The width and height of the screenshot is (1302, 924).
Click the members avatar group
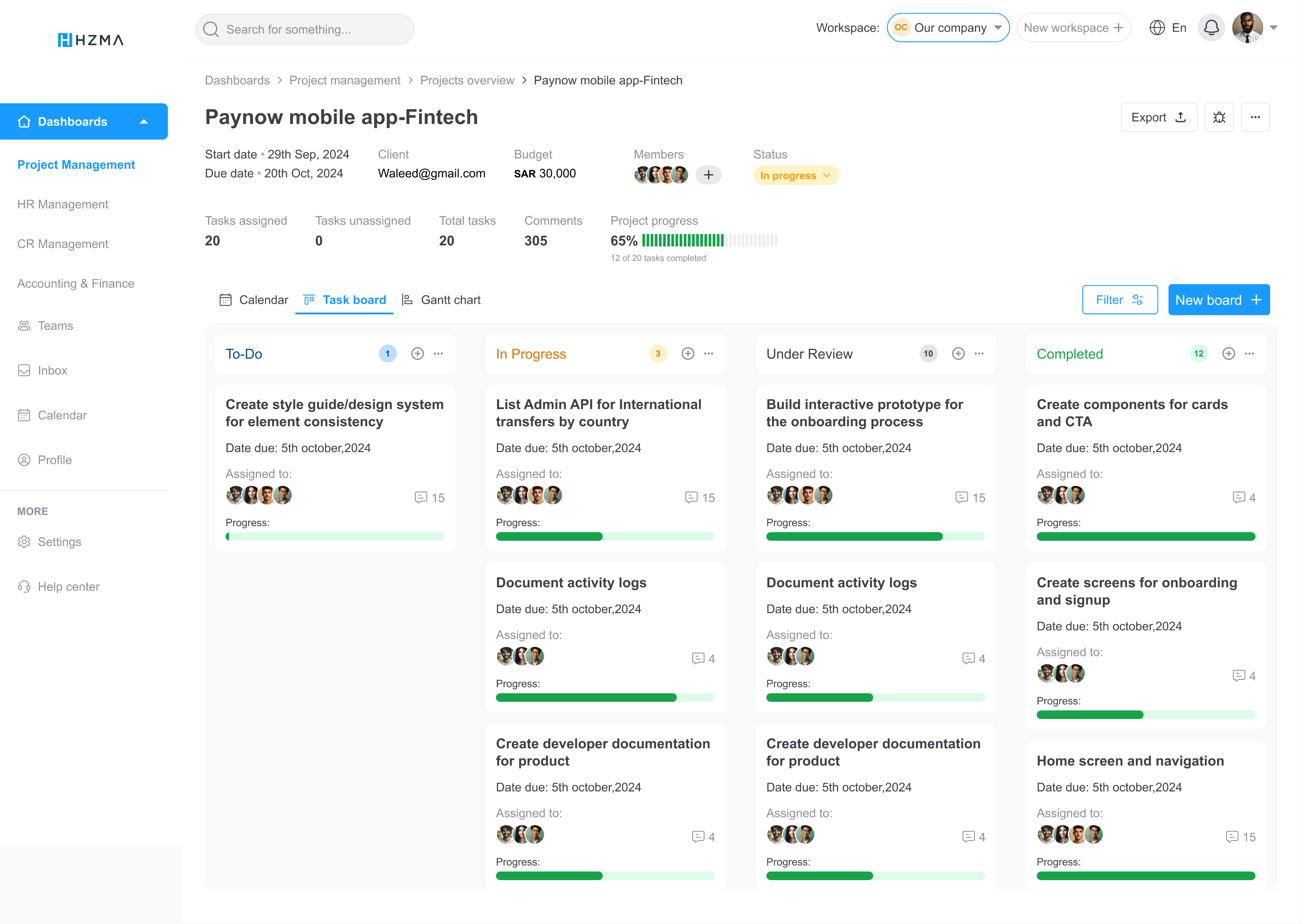pyautogui.click(x=661, y=175)
